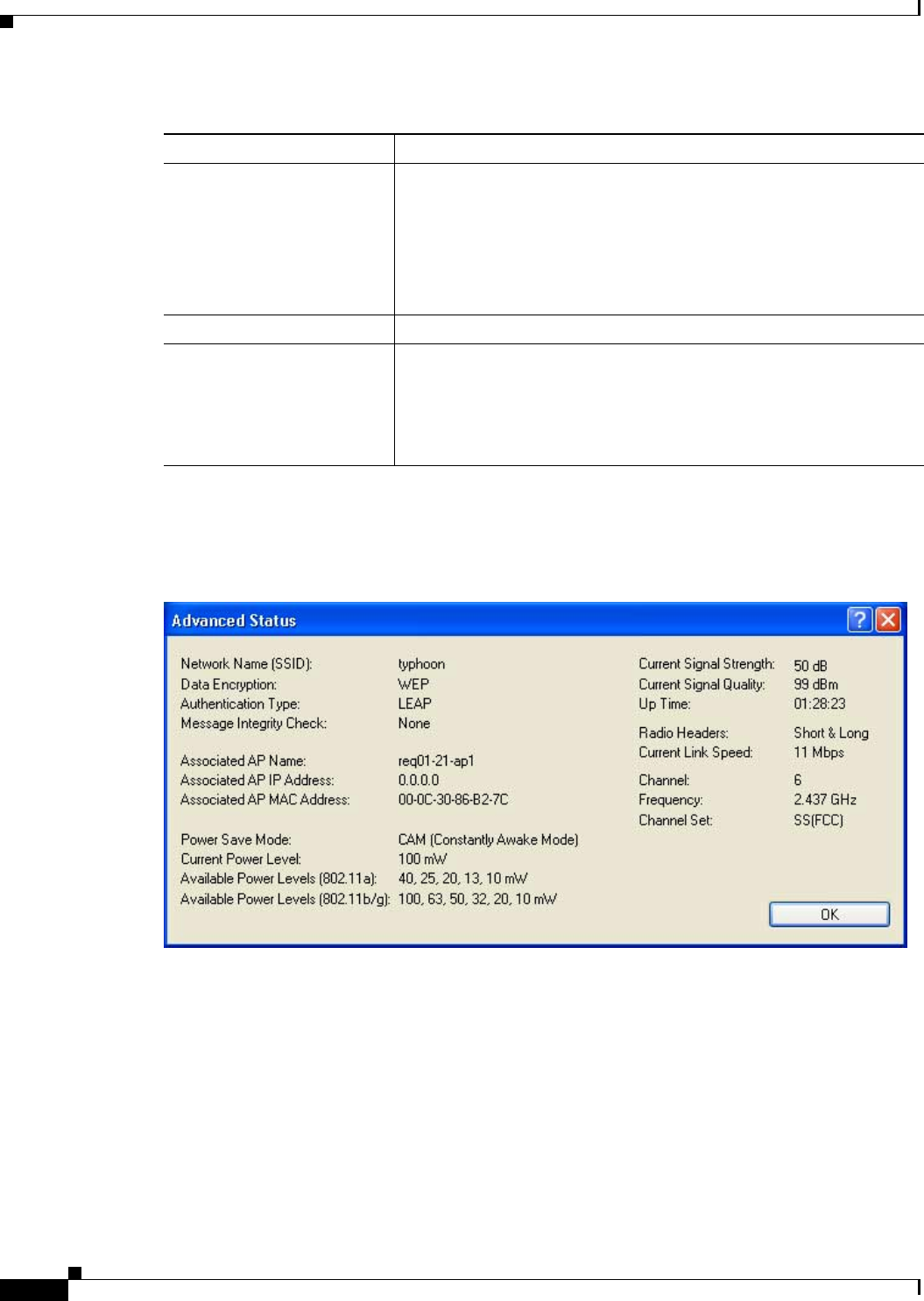
Task: Select the IP address 0.0.0.0
Action: point(419,780)
